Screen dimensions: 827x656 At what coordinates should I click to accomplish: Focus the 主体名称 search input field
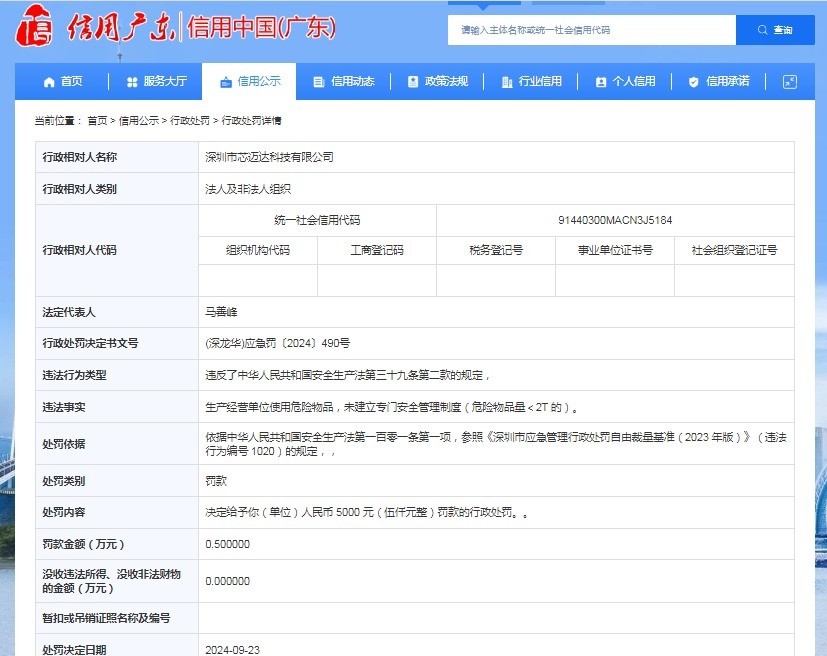click(x=590, y=30)
